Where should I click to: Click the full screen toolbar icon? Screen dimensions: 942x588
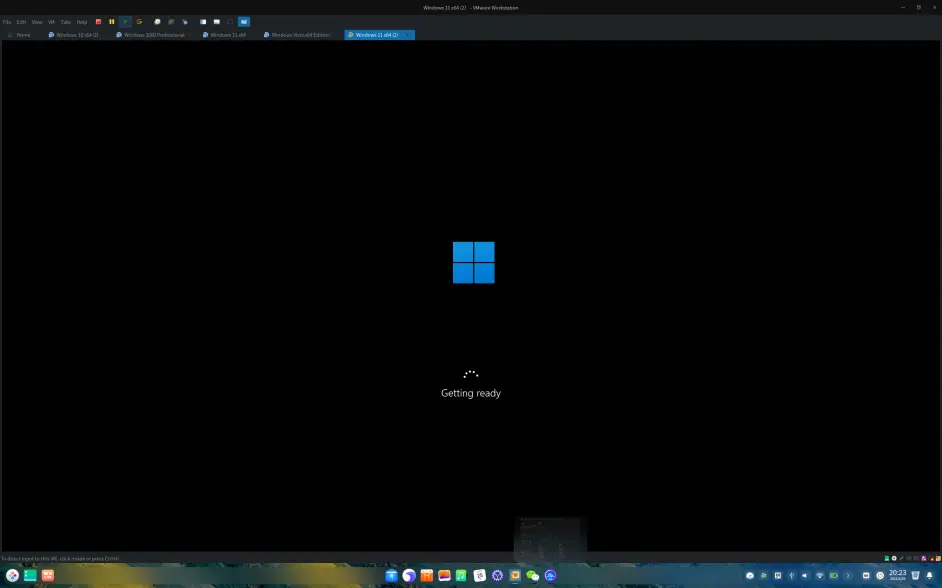click(x=230, y=22)
